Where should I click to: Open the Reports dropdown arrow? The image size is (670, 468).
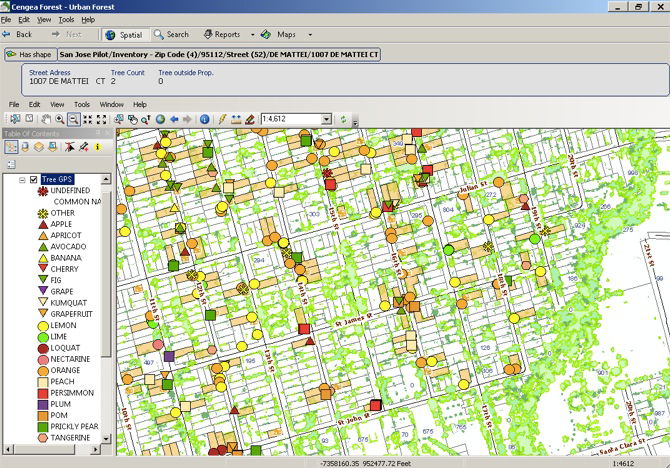coord(253,34)
